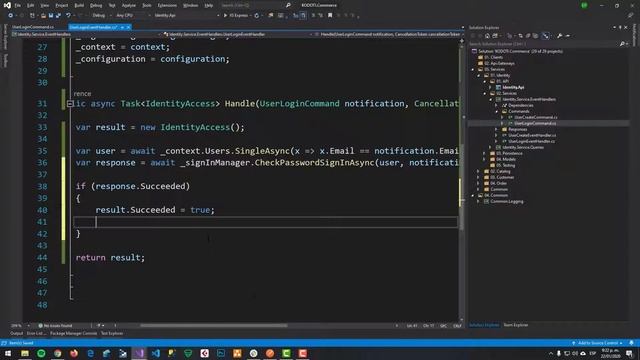This screenshot has width=640, height=360.
Task: Switch to the UserLoginCommand.cs tab
Action: coord(33,27)
